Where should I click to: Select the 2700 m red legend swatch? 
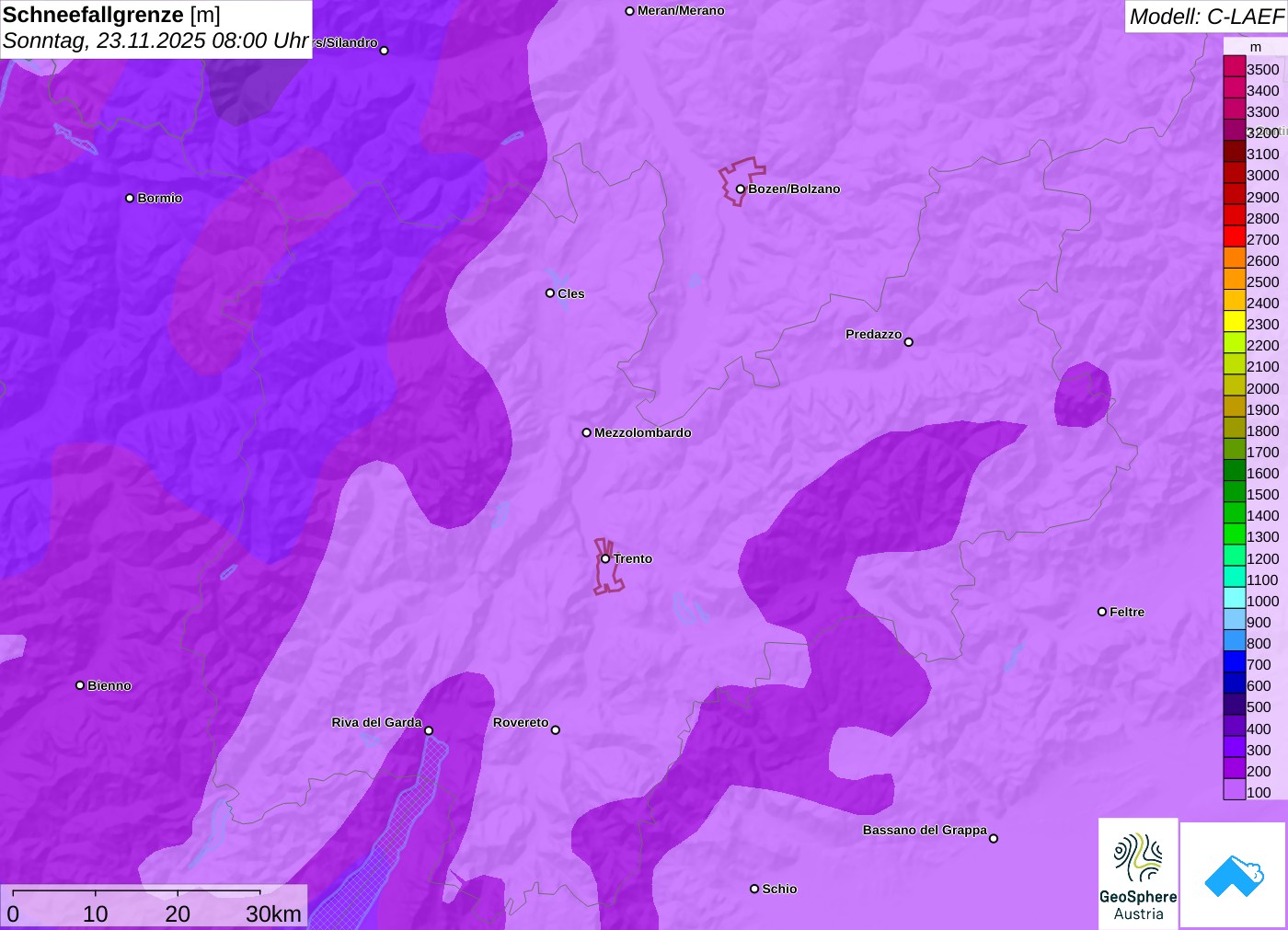(1235, 236)
